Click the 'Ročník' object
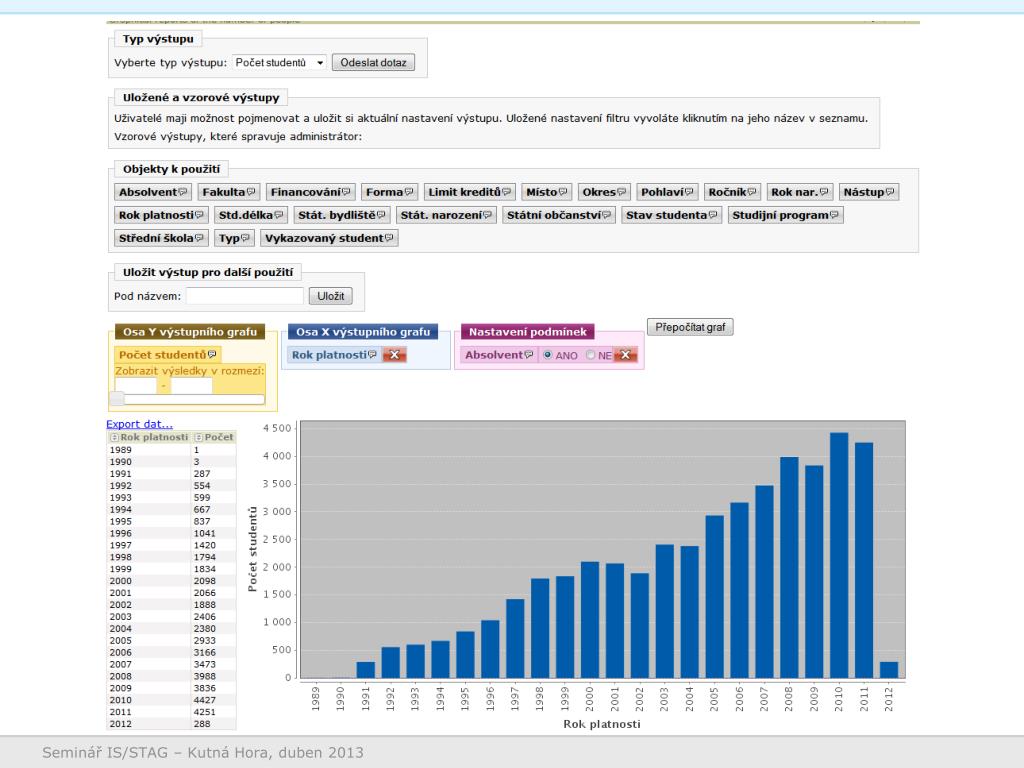 pos(732,192)
